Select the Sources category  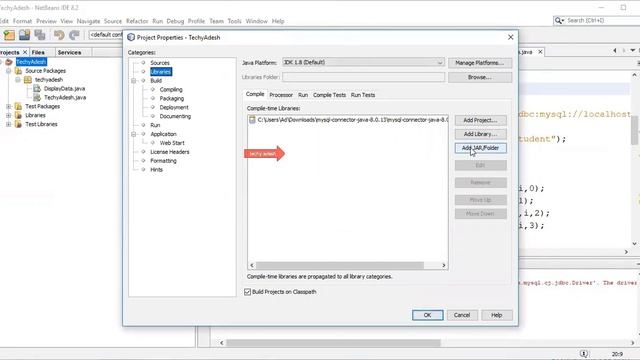point(160,63)
